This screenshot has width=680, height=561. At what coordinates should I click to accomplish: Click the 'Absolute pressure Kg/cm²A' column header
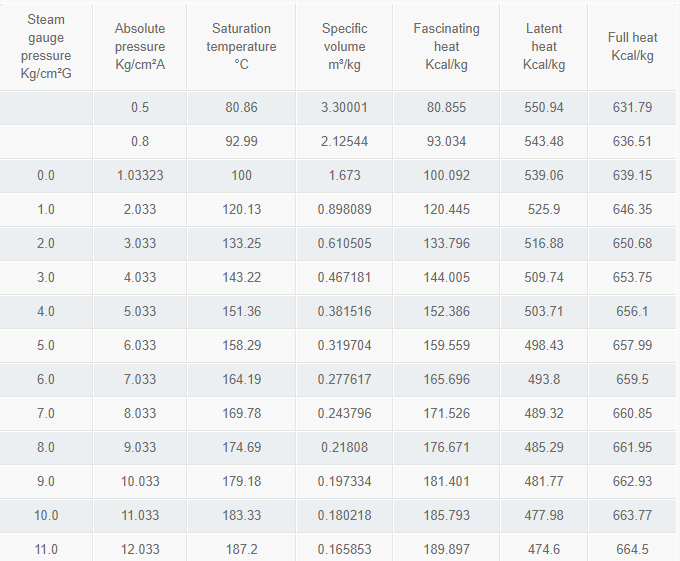pyautogui.click(x=140, y=47)
